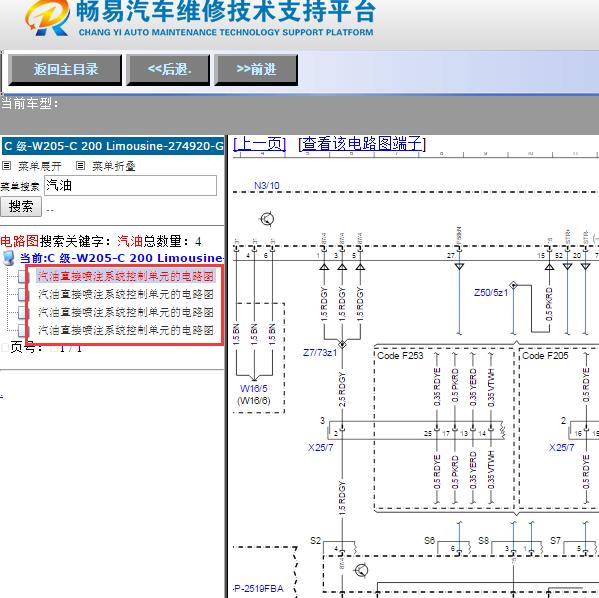Click the Code F205 text
The height and width of the screenshot is (598, 599).
[x=545, y=356]
